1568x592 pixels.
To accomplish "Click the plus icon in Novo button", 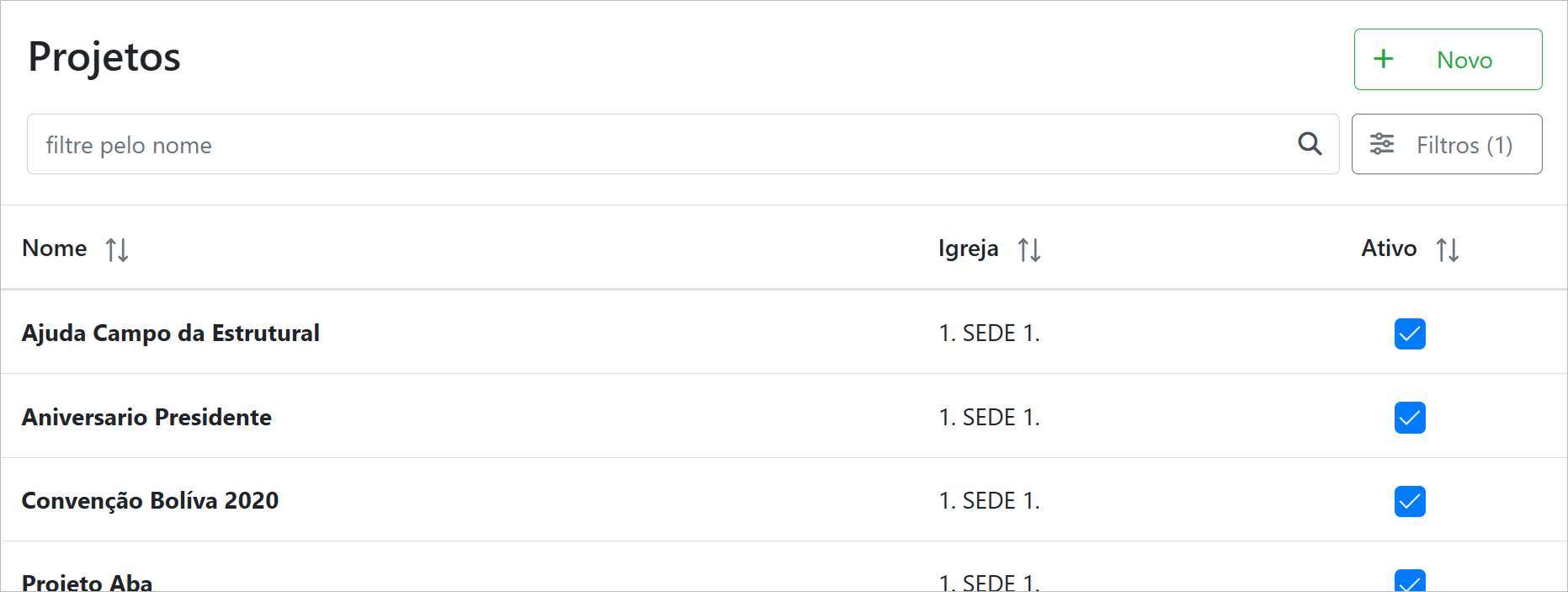I will pyautogui.click(x=1384, y=59).
